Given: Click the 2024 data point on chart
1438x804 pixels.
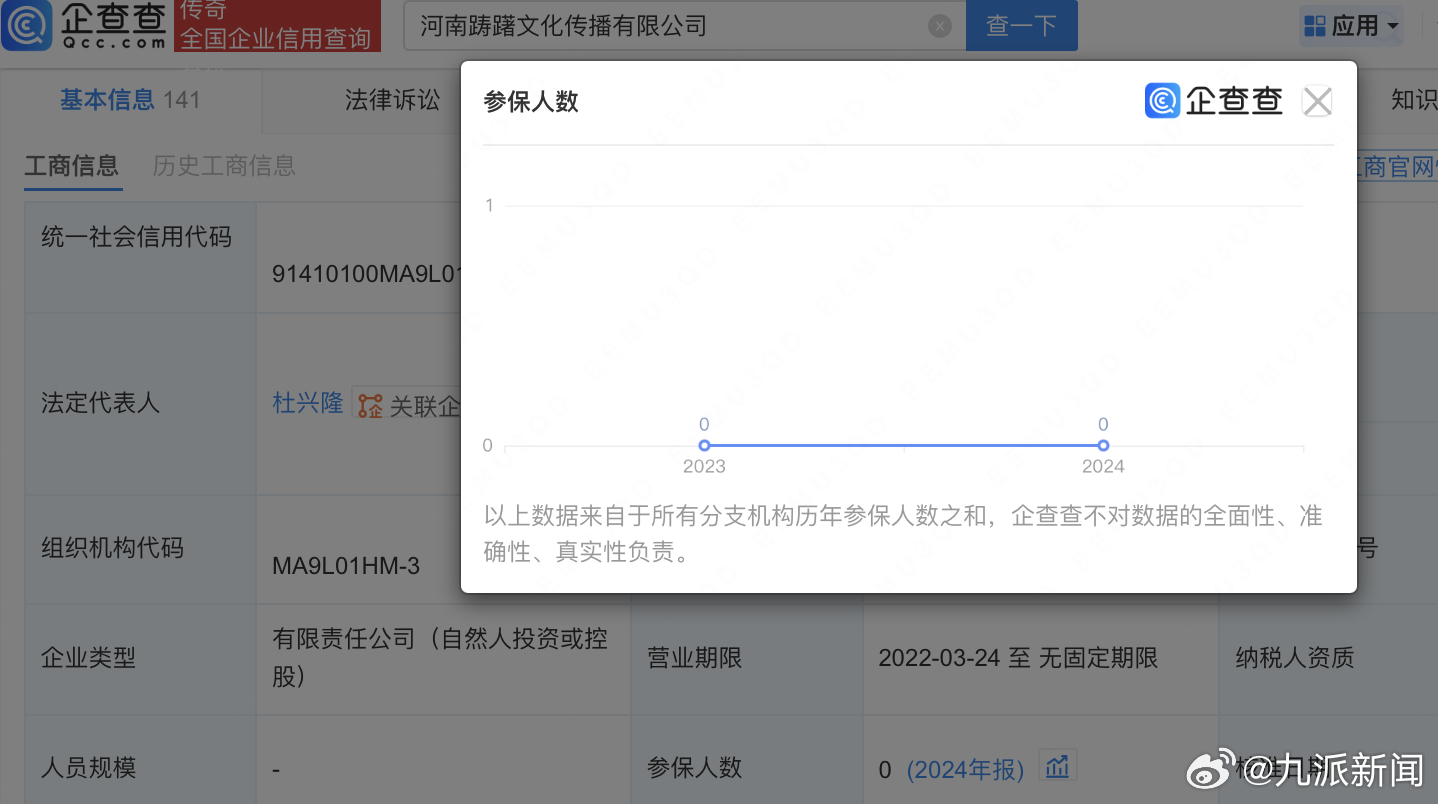Looking at the screenshot, I should click(x=1103, y=445).
